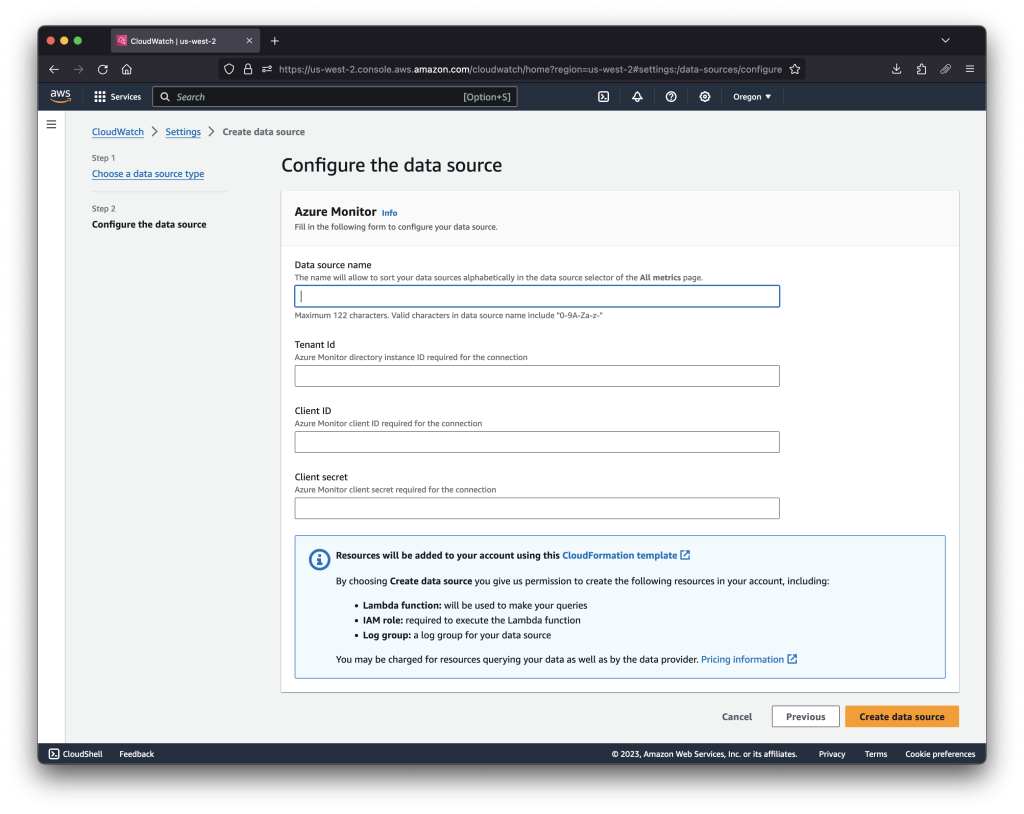Open Firefox downloads
The width and height of the screenshot is (1024, 814).
point(896,69)
